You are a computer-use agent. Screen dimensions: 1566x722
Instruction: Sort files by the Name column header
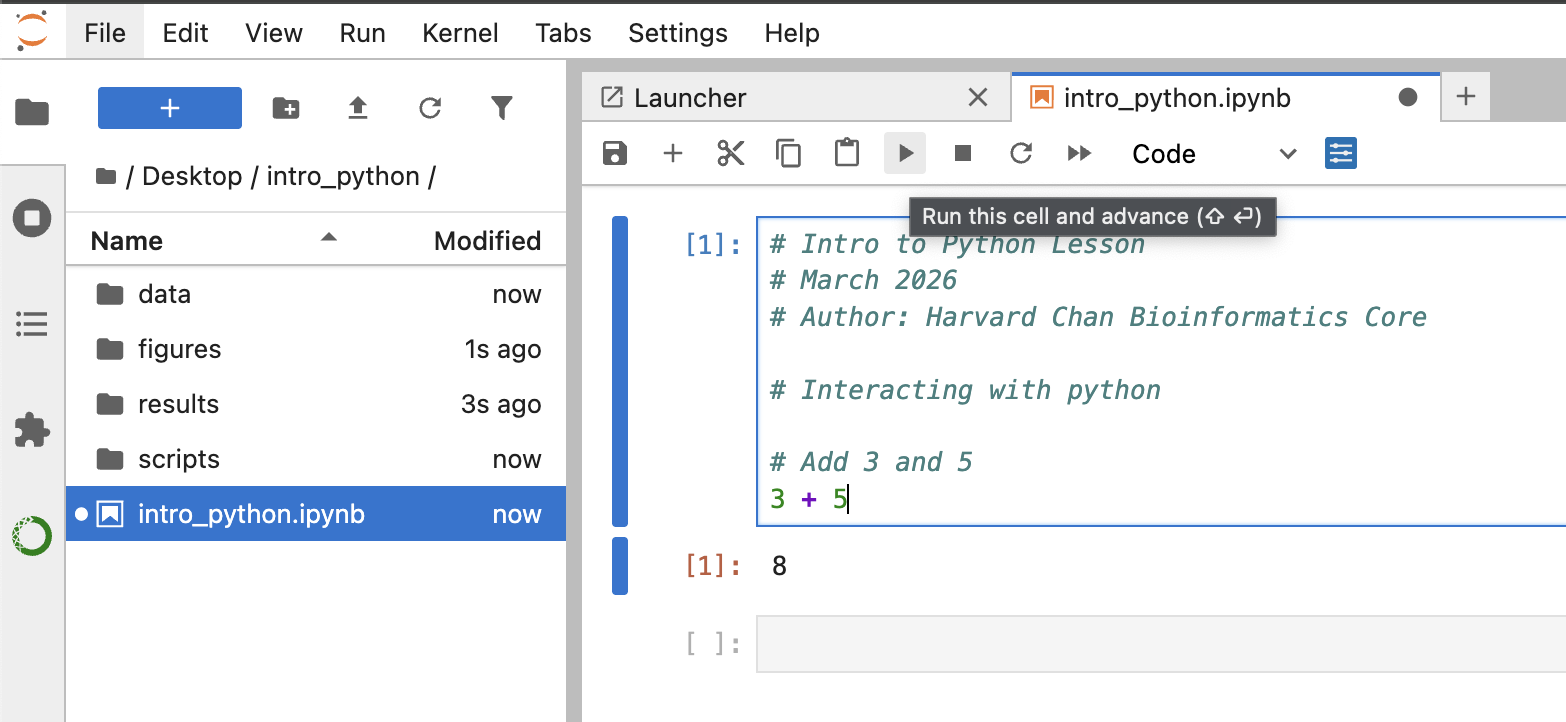(127, 241)
